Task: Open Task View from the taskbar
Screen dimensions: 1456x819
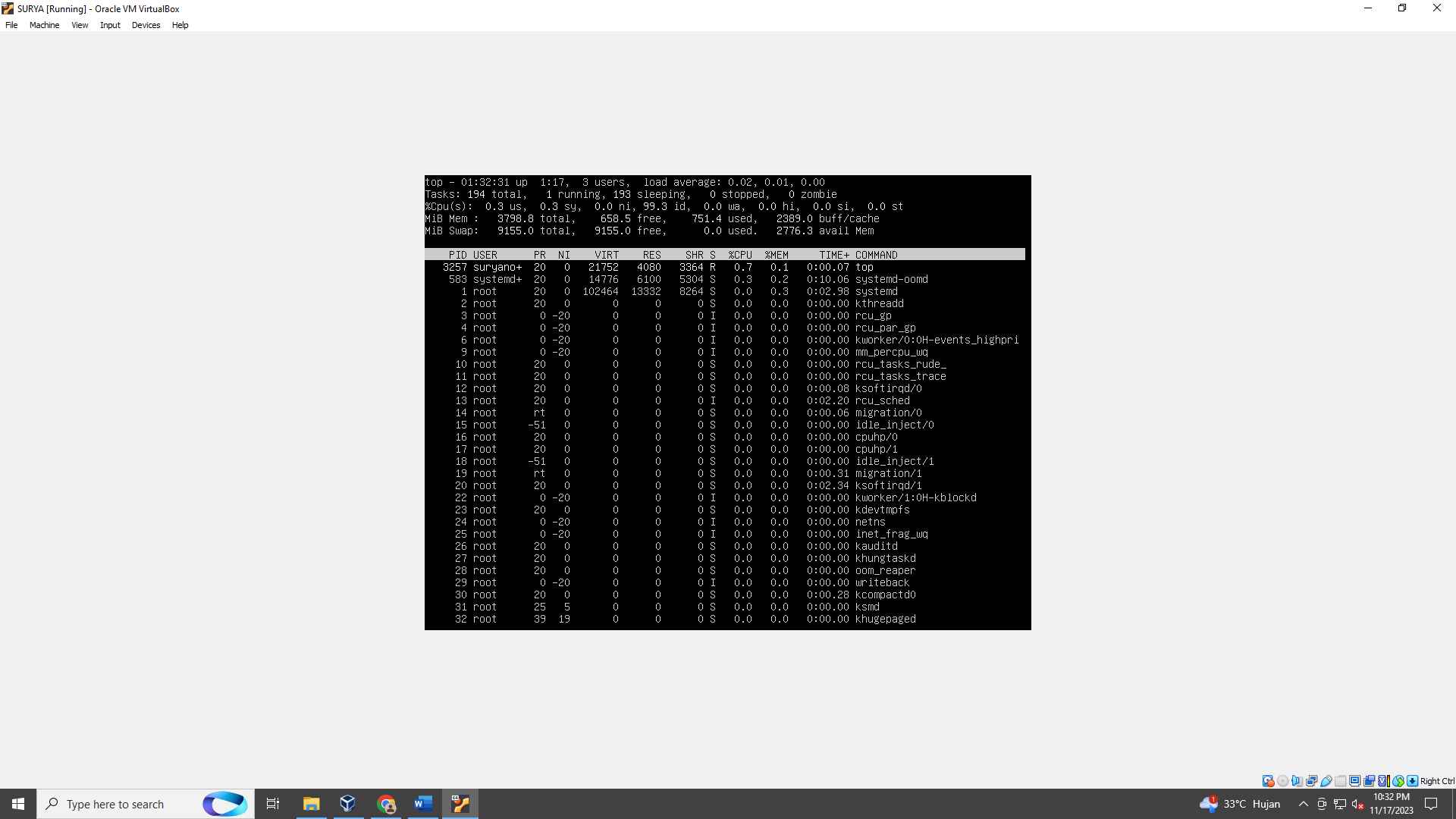Action: [273, 804]
